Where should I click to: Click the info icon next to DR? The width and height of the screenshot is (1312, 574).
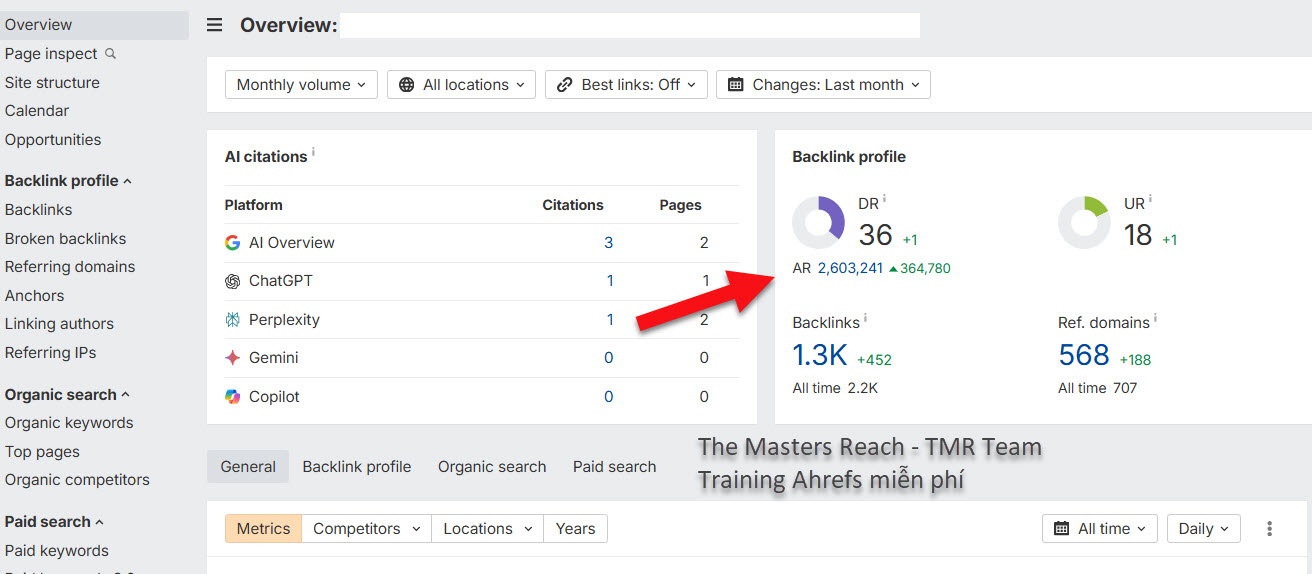(884, 199)
